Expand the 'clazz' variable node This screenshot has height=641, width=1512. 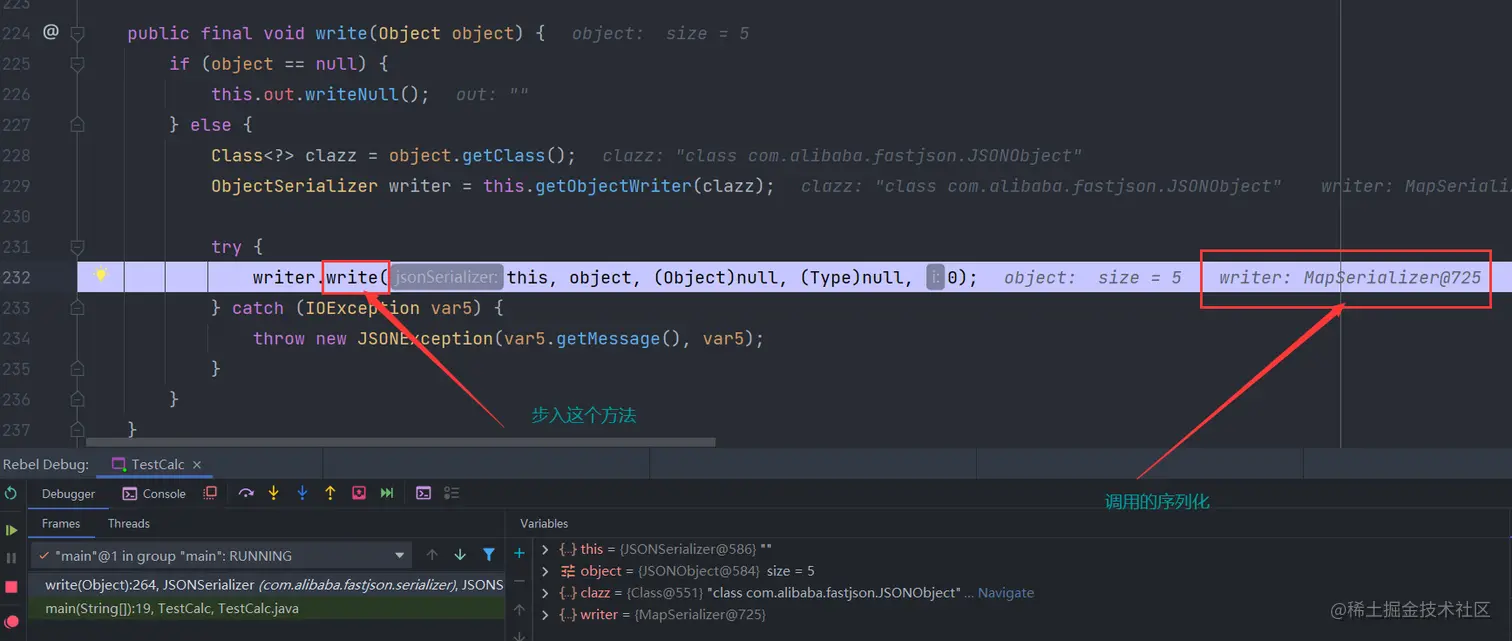(x=545, y=593)
